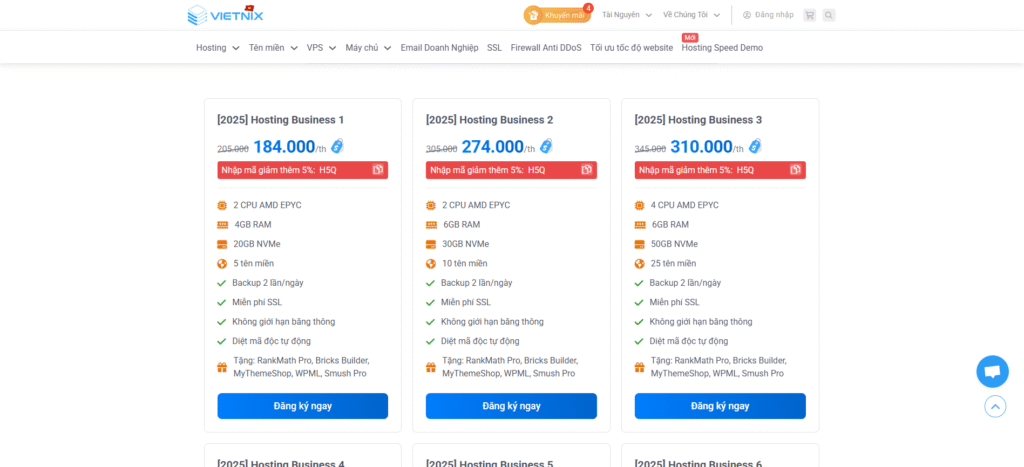Copy coupon code in Hosting Business 1
Viewport: 1024px width, 467px height.
click(x=378, y=170)
